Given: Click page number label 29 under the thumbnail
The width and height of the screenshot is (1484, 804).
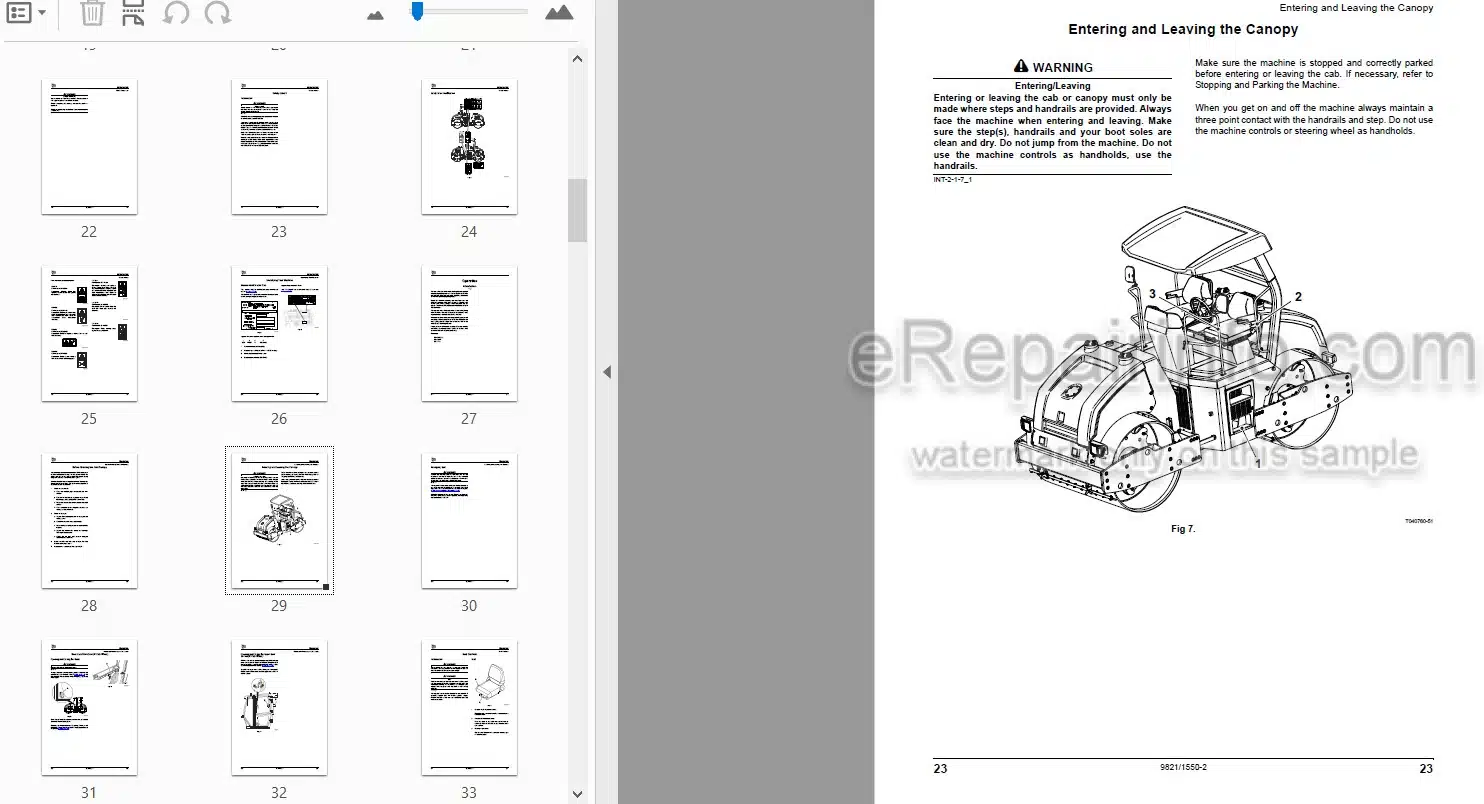Looking at the screenshot, I should [x=279, y=606].
